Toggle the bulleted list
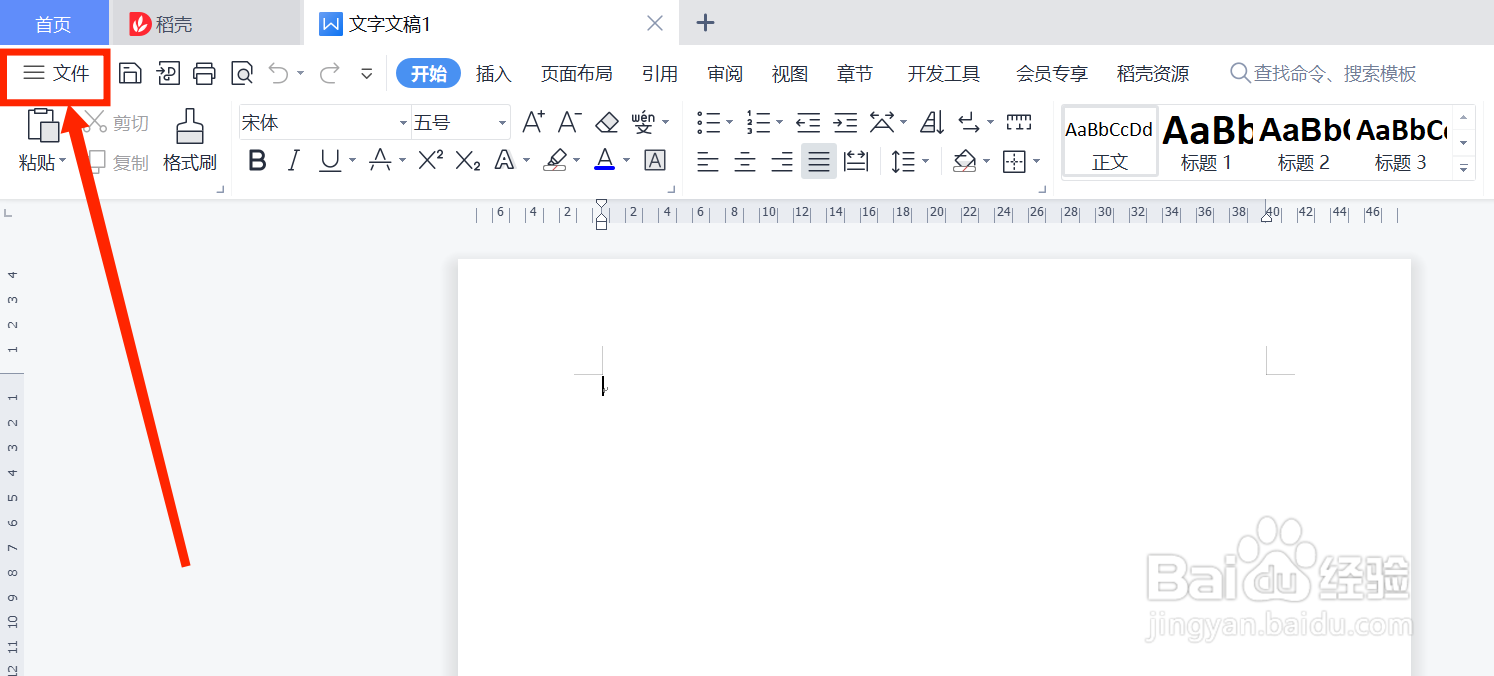The width and height of the screenshot is (1494, 676). (x=709, y=120)
